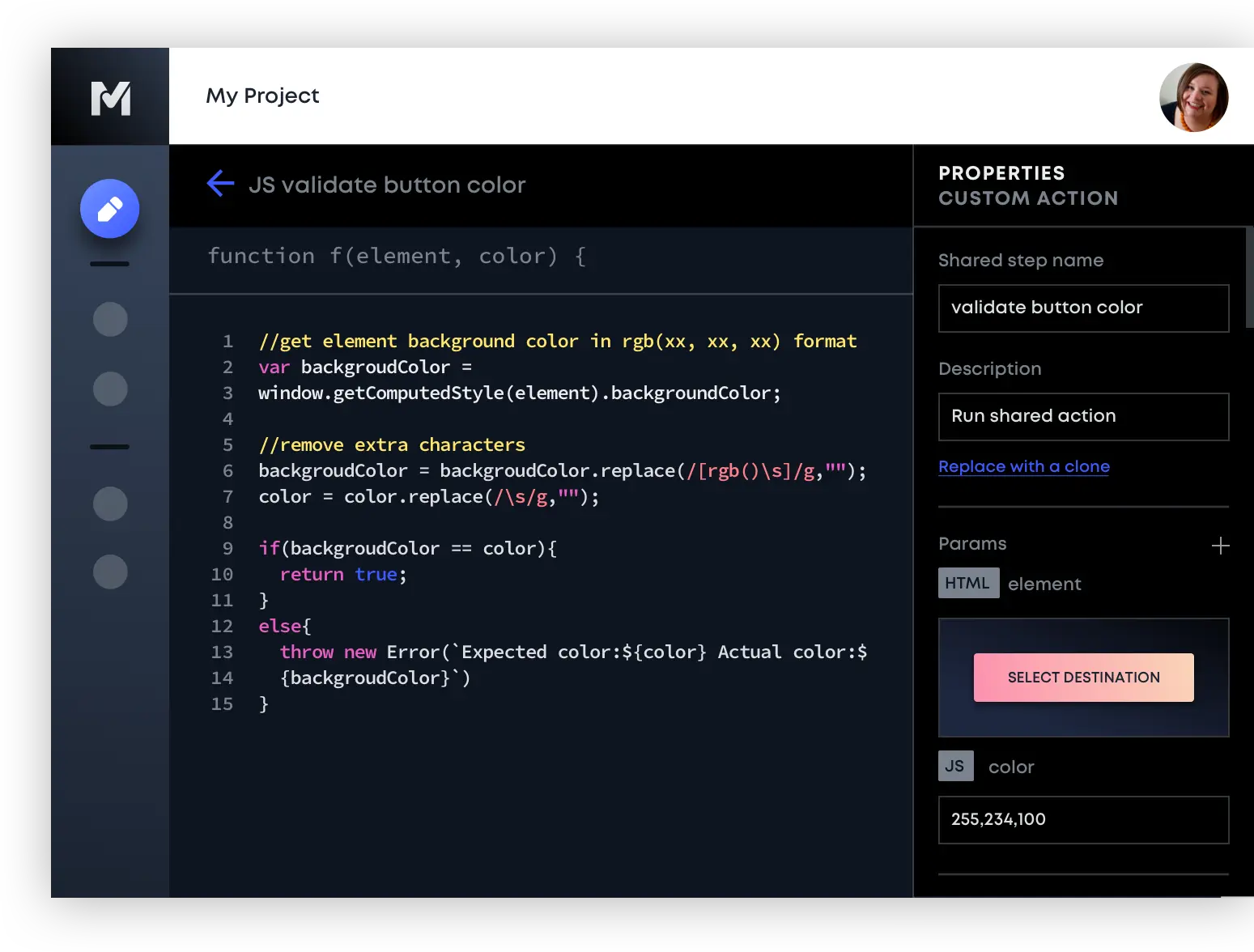Viewport: 1254px width, 952px height.
Task: Click the 'throw new Error' code line
Action: (573, 652)
